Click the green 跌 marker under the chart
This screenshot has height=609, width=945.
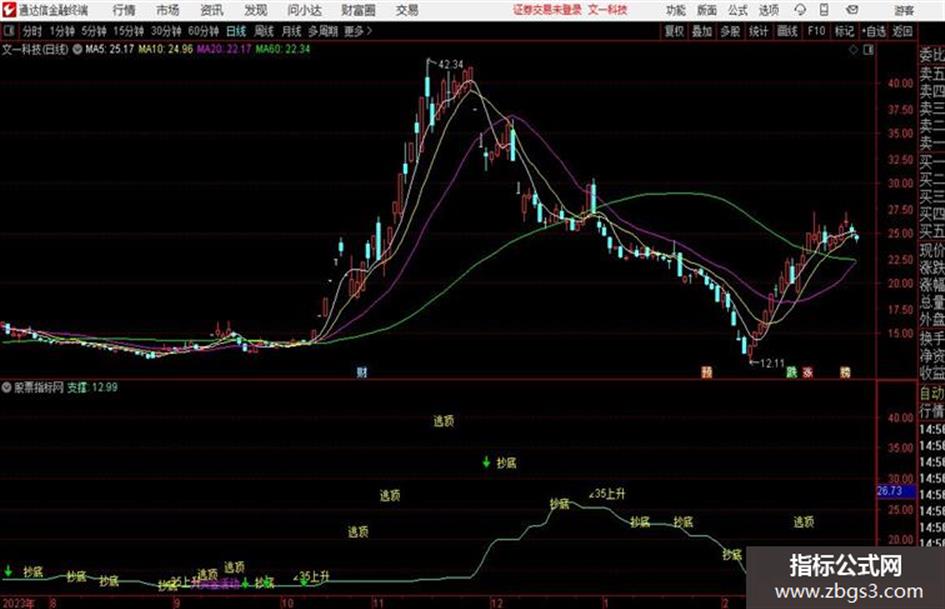coord(792,372)
